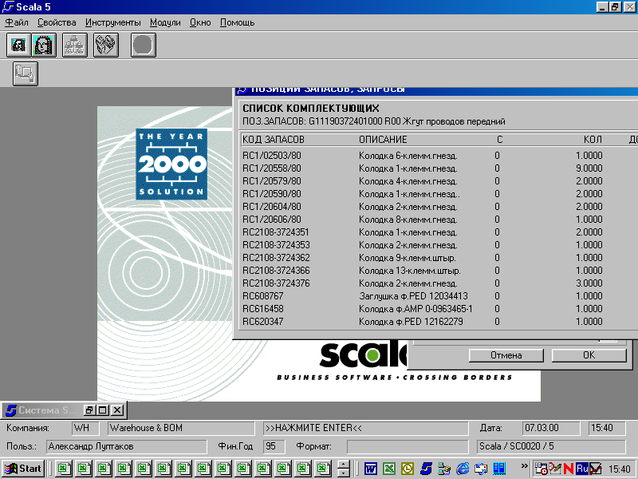Click the organization chart toolbar icon
The height and width of the screenshot is (479, 638).
[75, 45]
